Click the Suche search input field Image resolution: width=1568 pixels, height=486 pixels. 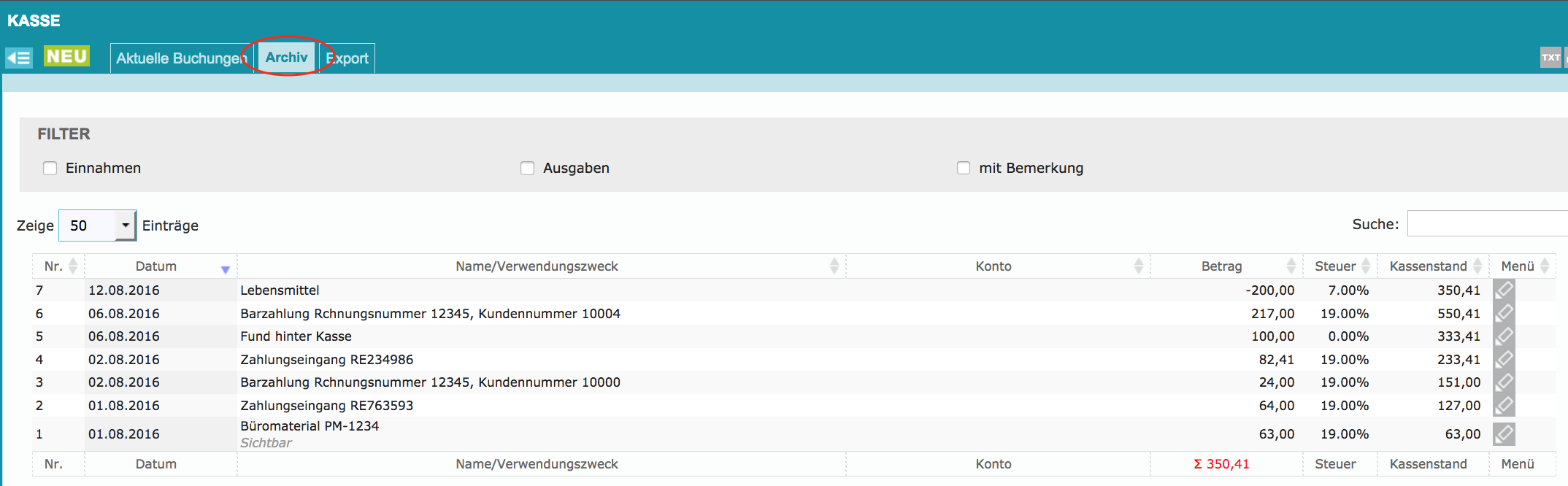(1486, 224)
